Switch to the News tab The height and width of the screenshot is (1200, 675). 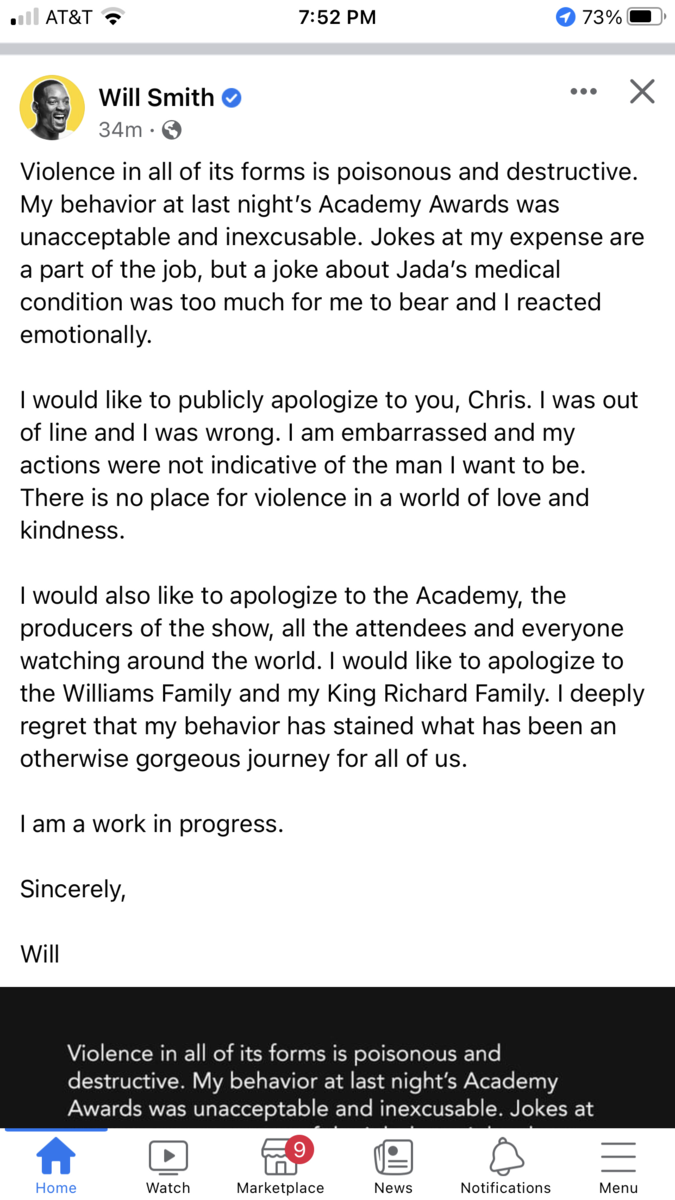click(393, 1168)
